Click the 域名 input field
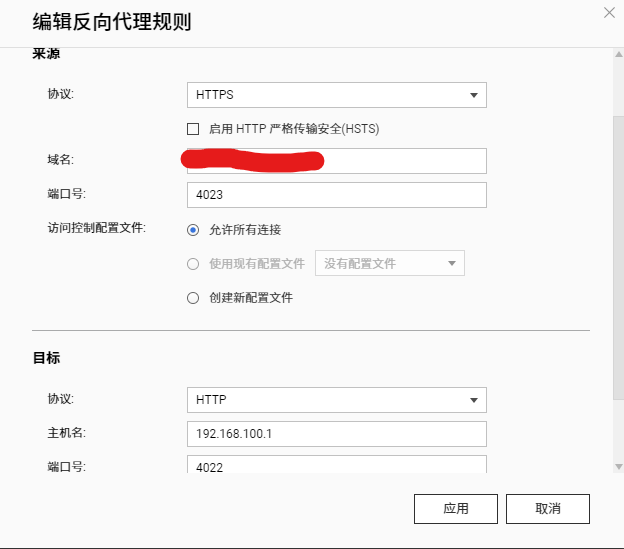 pyautogui.click(x=400, y=161)
